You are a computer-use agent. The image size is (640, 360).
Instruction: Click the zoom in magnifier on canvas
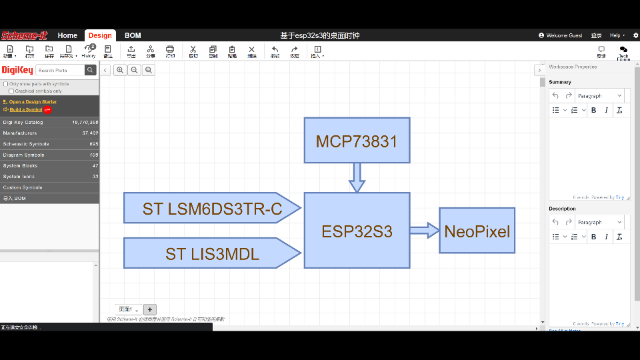point(120,70)
